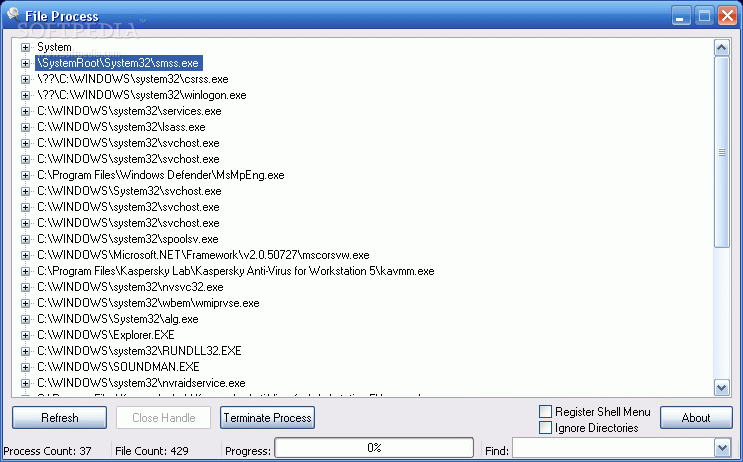Enable the Register Shell Menu checkbox
The image size is (743, 462).
pos(545,411)
